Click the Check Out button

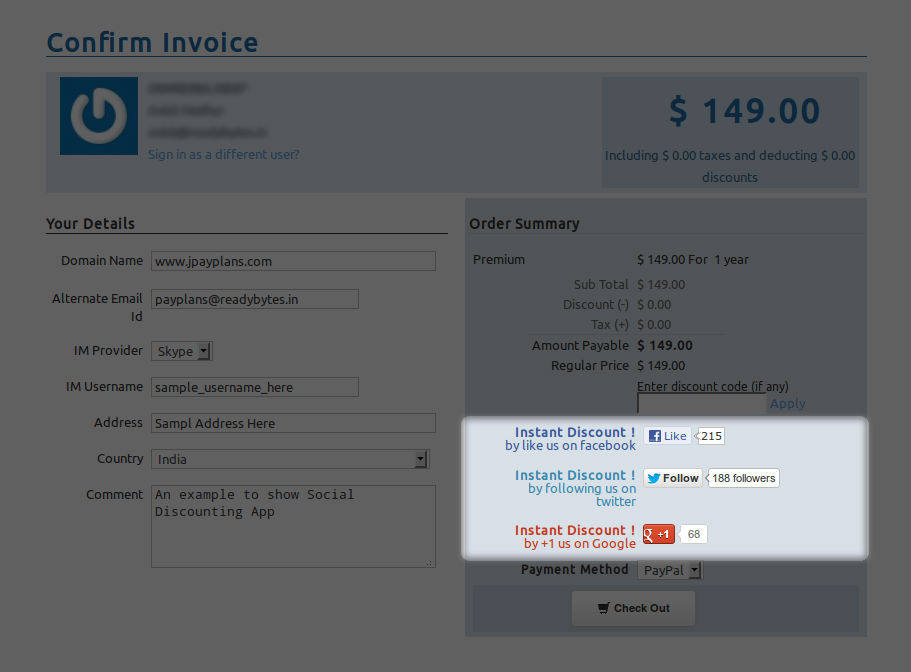click(x=633, y=608)
